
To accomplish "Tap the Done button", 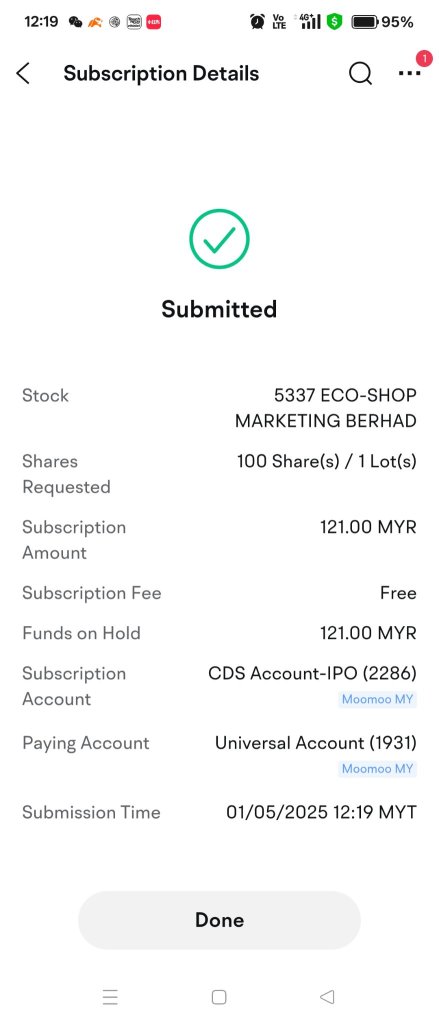I will coord(220,920).
